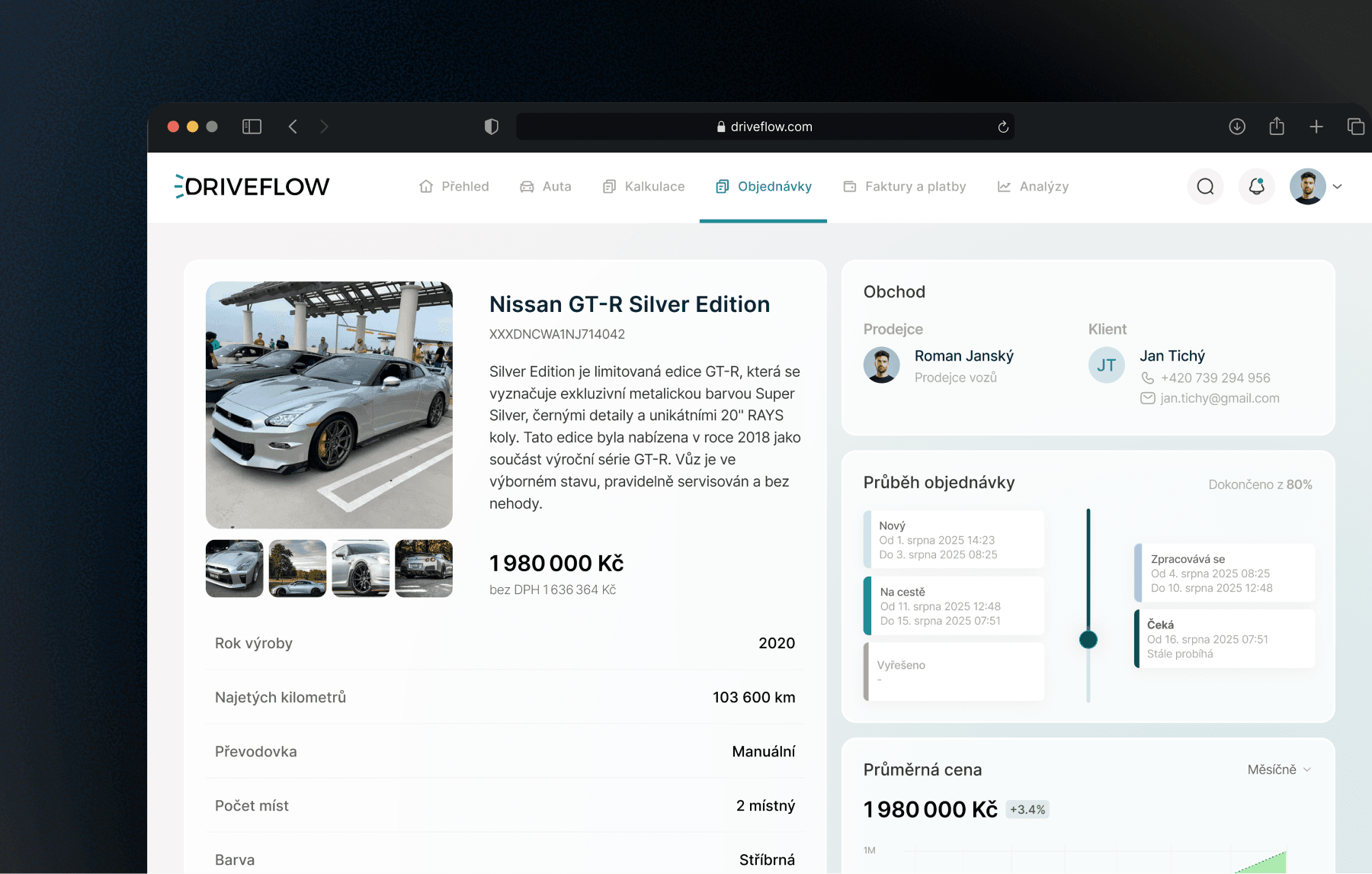Reload the driveflow.com page

(x=1003, y=127)
